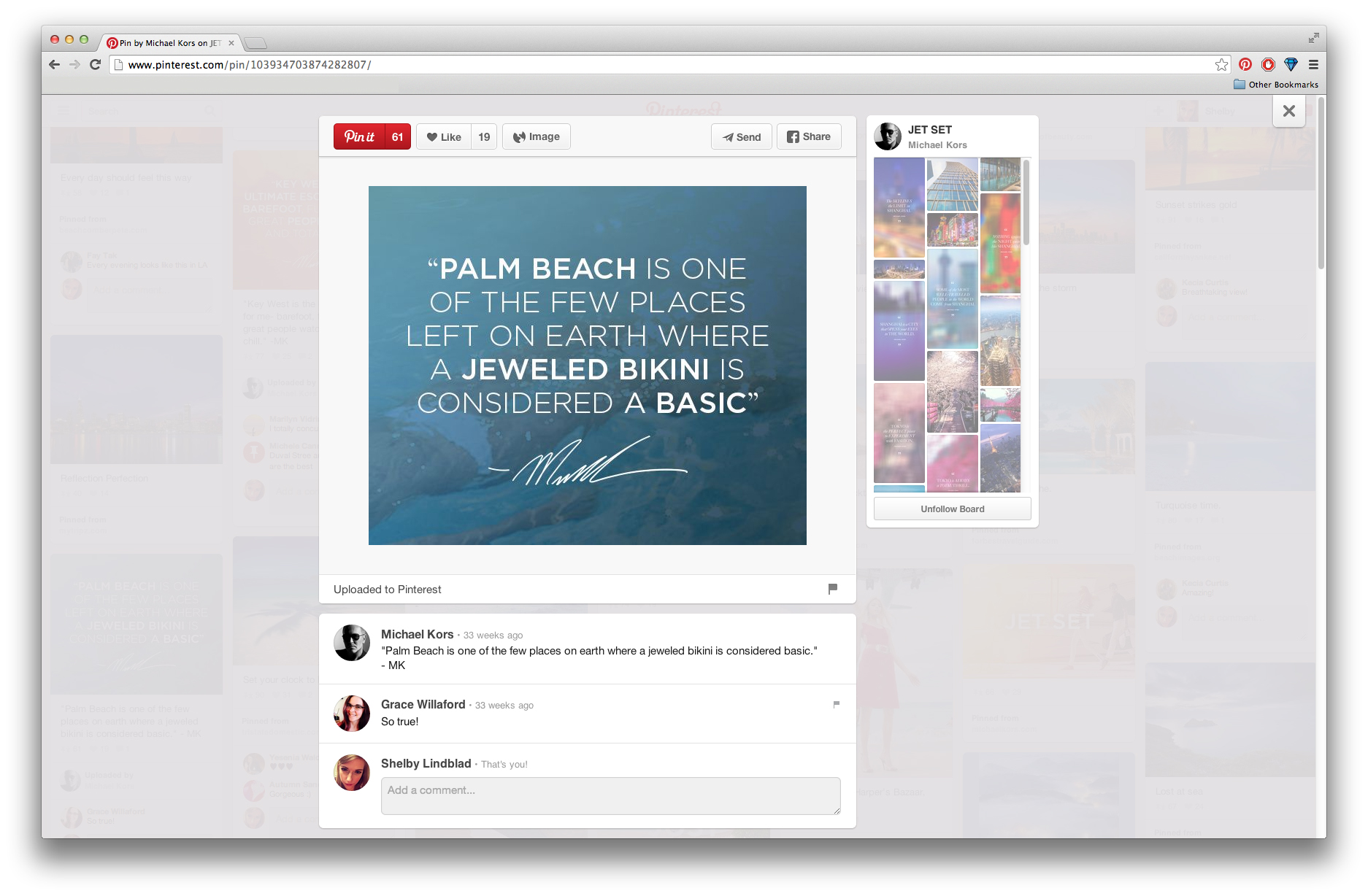Click the Image search button
Viewport: 1368px width, 896px height.
tap(537, 136)
